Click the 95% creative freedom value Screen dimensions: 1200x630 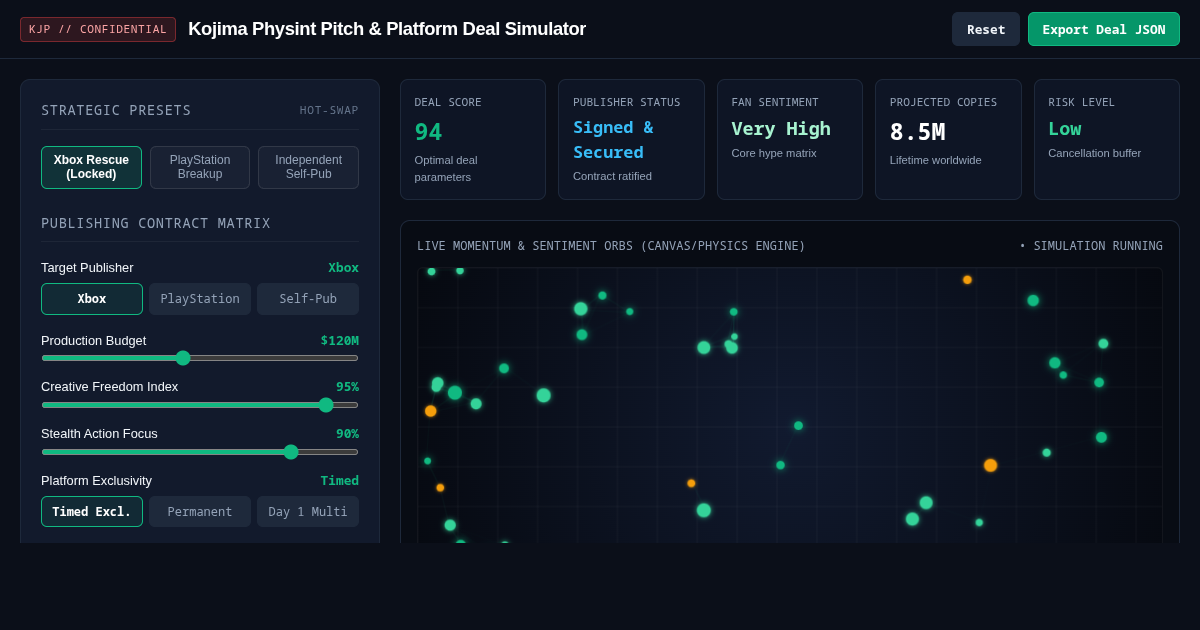(x=347, y=387)
